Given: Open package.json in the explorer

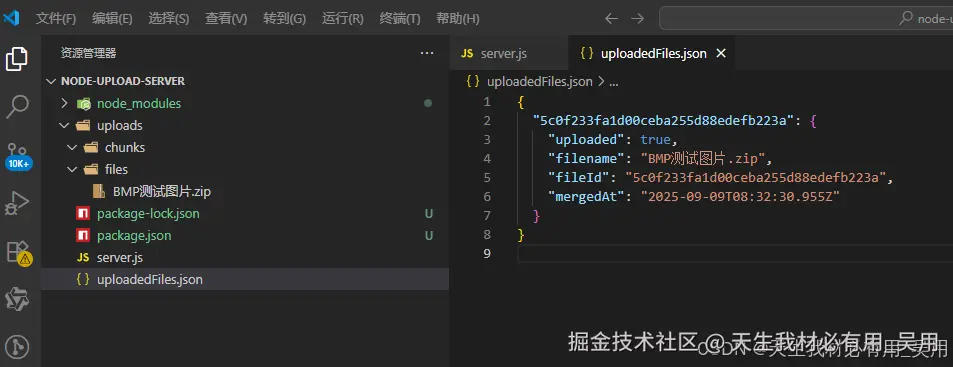Looking at the screenshot, I should point(134,236).
